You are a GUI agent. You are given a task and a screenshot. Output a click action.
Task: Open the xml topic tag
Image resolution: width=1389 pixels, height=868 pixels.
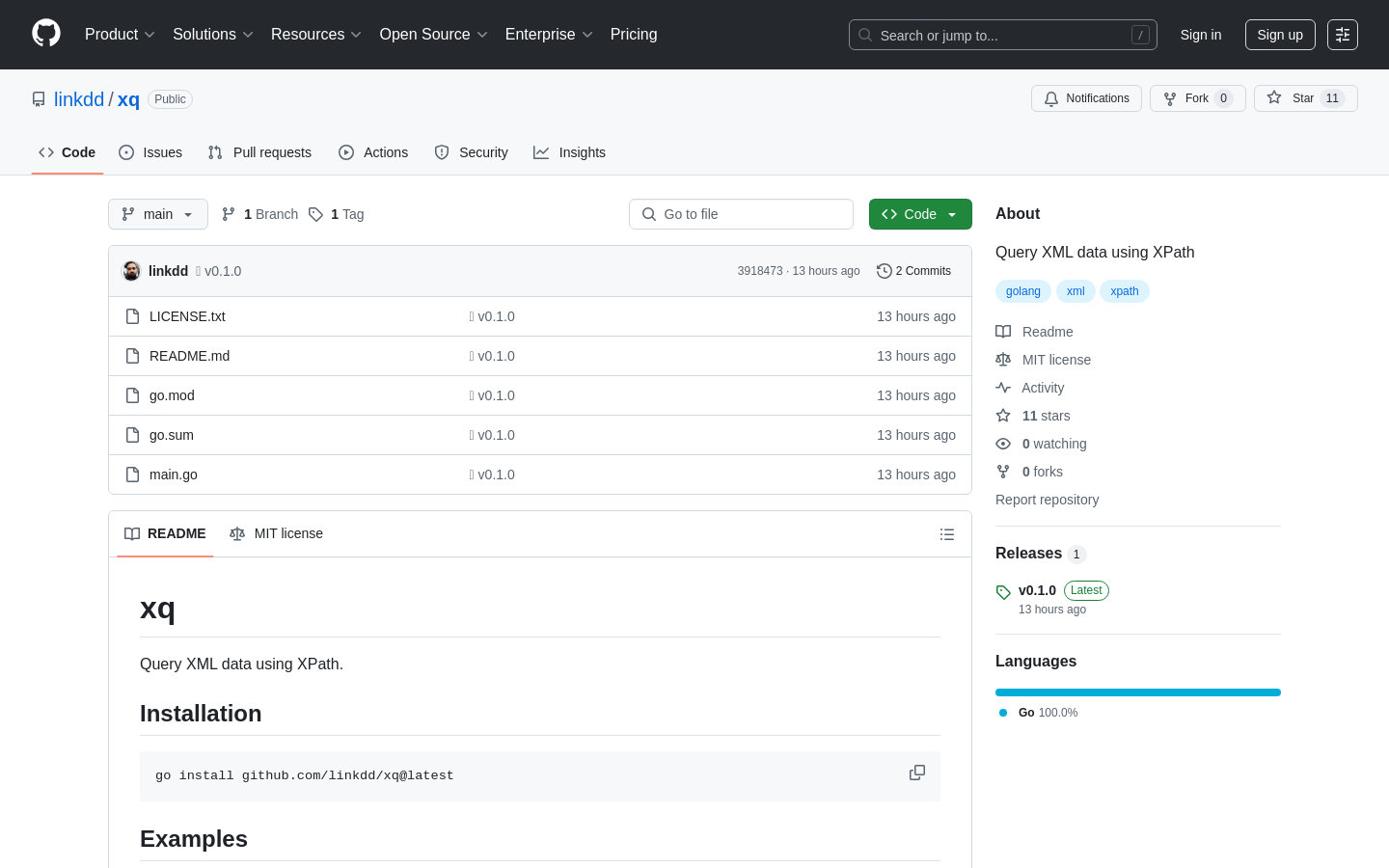(1076, 291)
